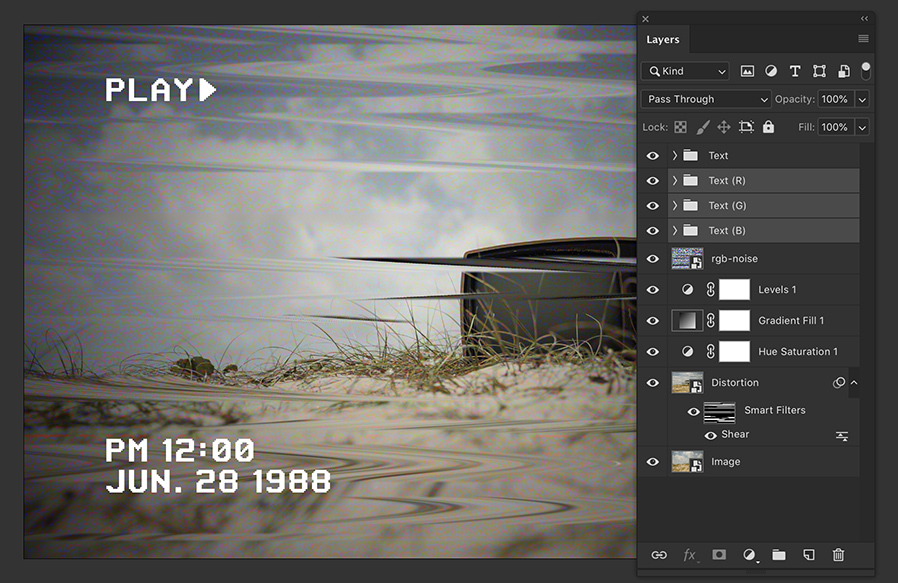Click link icon on Hue Saturation 1 layer
898x583 pixels.
click(x=711, y=352)
